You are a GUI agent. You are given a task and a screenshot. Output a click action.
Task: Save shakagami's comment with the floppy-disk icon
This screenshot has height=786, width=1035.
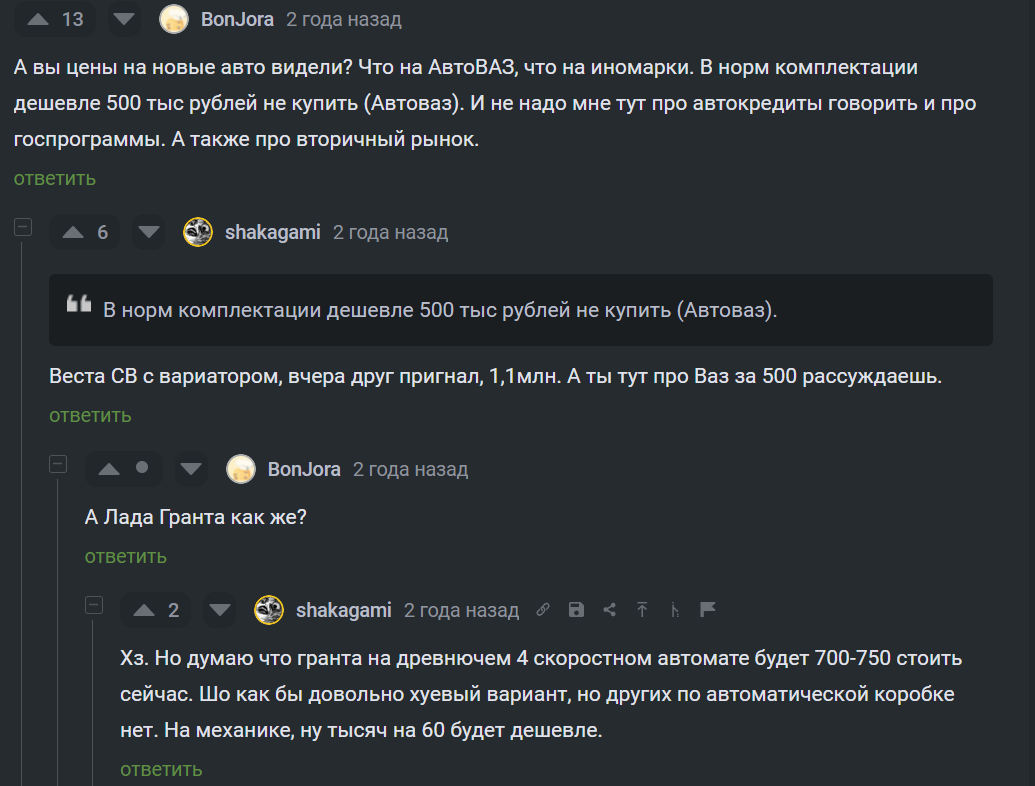click(x=576, y=610)
